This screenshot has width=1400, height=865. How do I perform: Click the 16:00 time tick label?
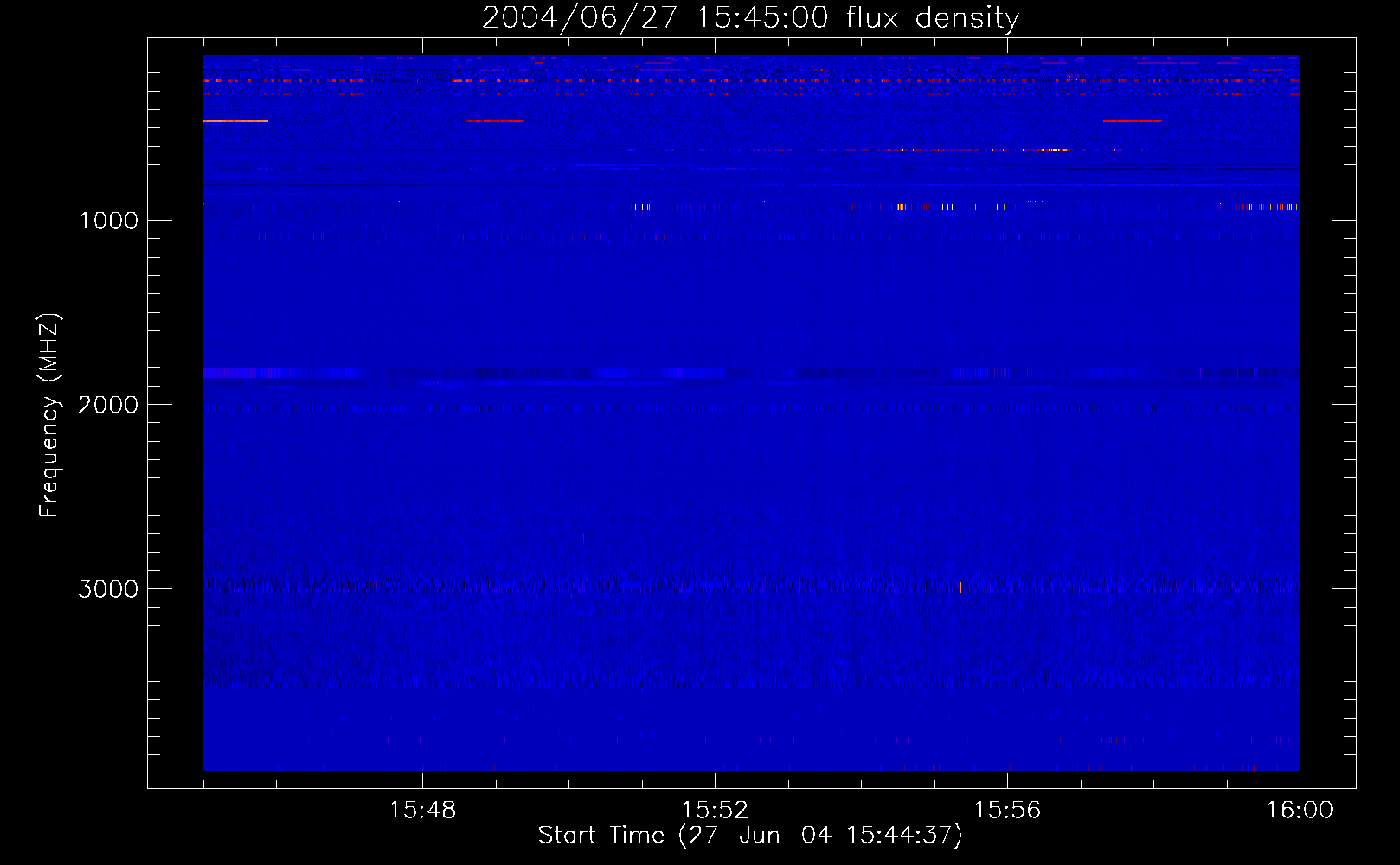pos(1300,811)
